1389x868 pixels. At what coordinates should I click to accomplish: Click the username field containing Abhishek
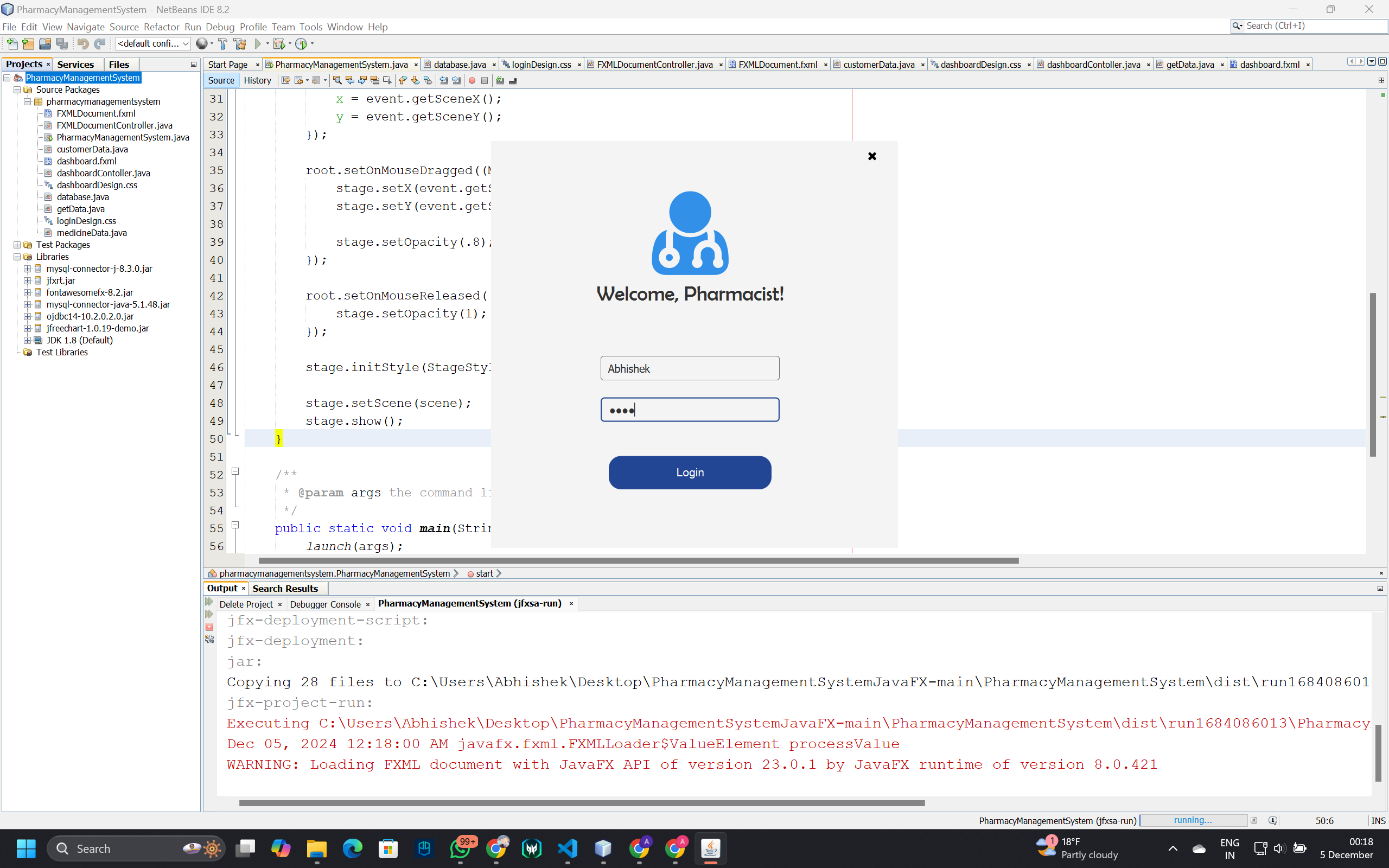point(690,368)
